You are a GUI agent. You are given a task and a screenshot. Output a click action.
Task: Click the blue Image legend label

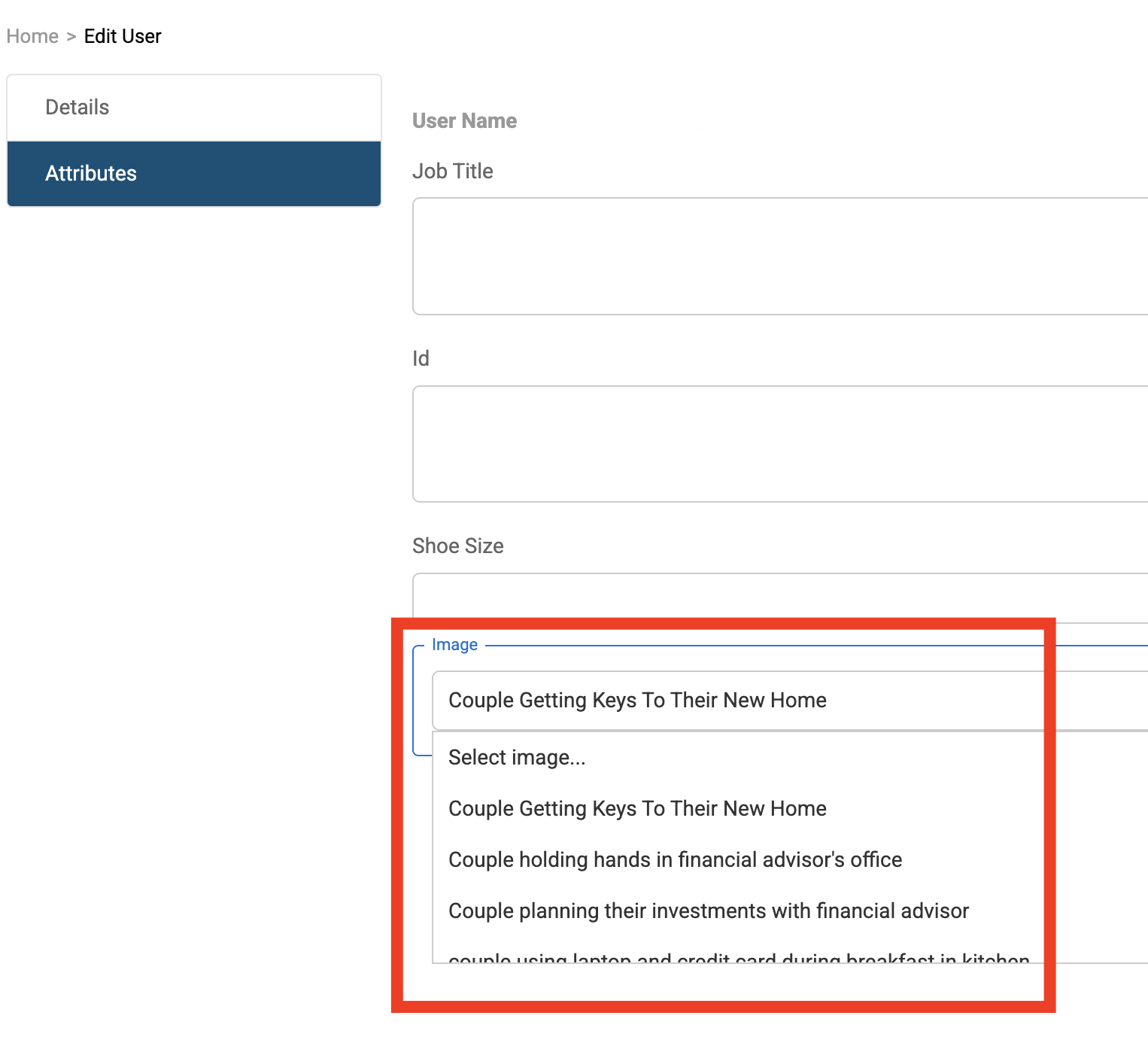(454, 645)
